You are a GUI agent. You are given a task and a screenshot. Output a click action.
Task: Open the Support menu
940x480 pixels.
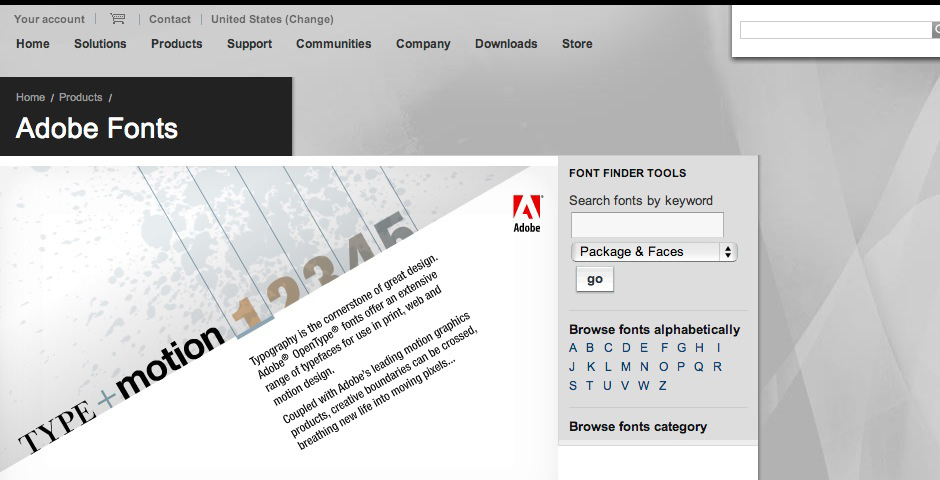249,44
